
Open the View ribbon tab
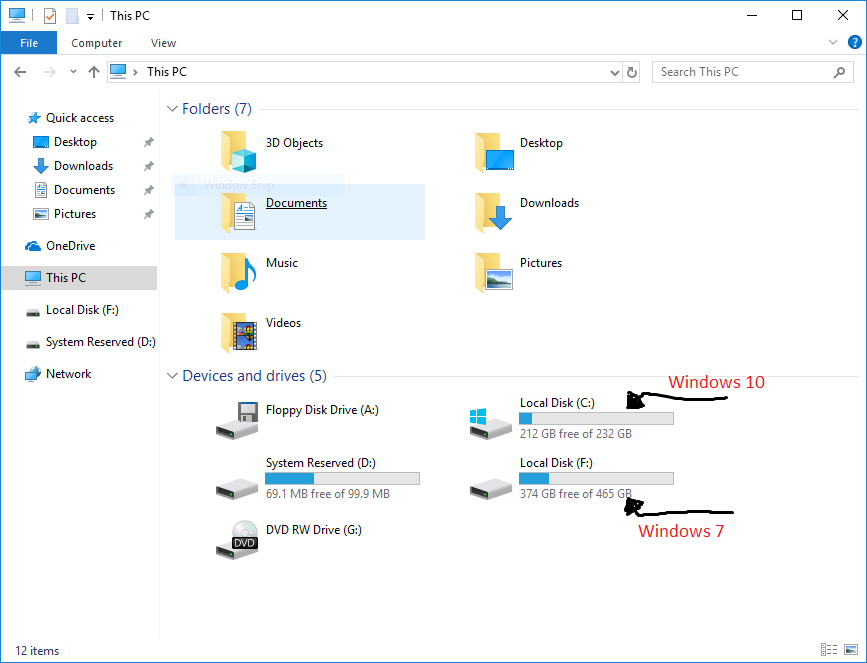163,43
